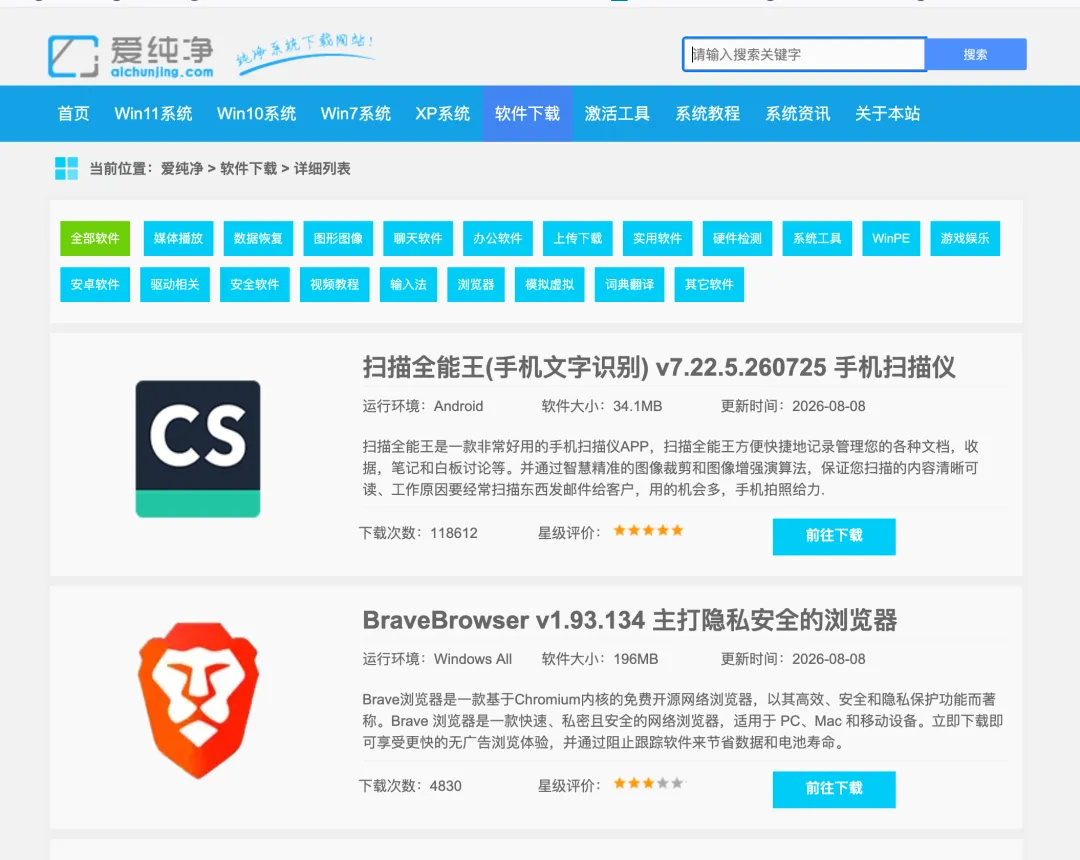Click the 详细列表 breadcrumb text

tap(322, 169)
